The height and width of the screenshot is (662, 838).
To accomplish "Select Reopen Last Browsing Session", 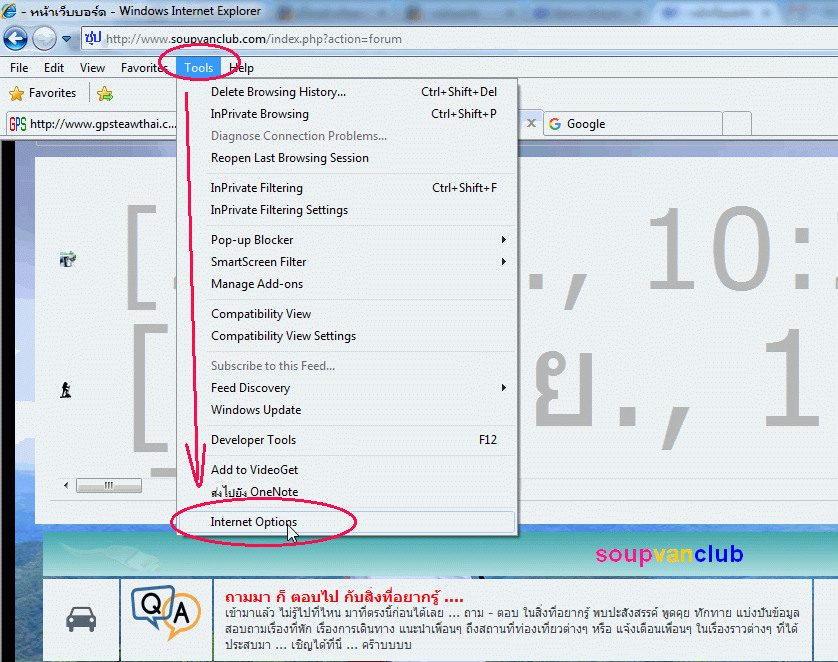I will pyautogui.click(x=347, y=158).
